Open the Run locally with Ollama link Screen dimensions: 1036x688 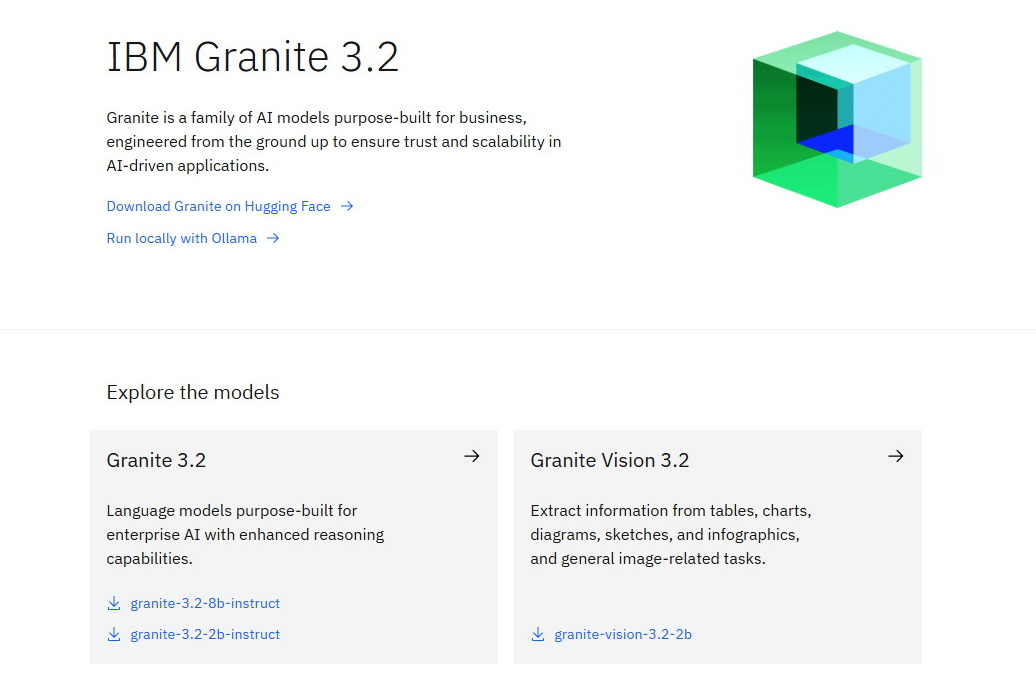click(182, 238)
